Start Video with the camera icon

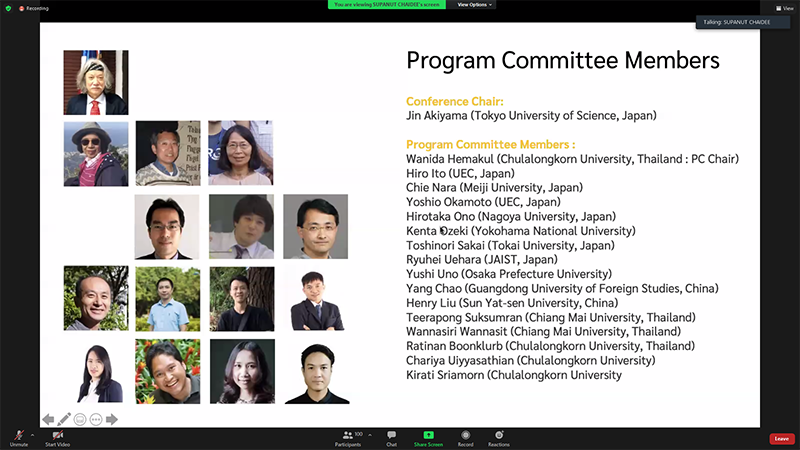[x=58, y=438]
